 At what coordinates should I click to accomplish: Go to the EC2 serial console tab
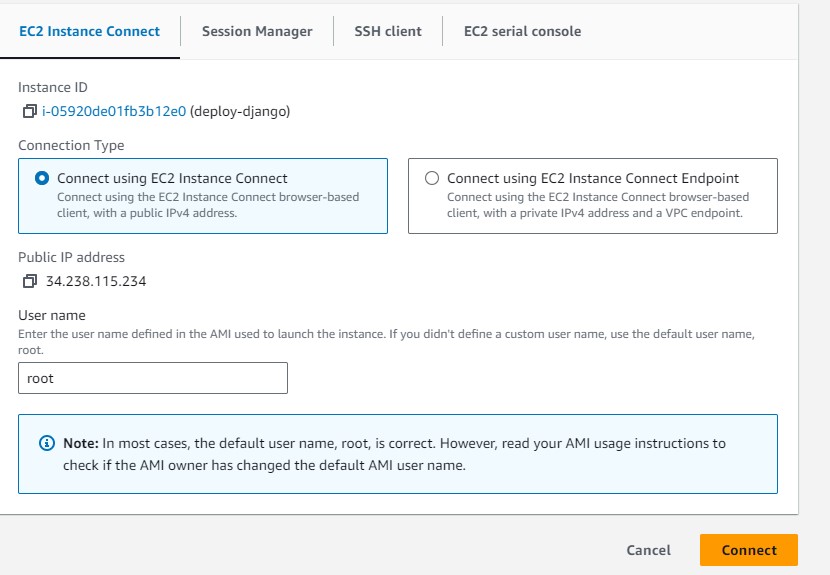pyautogui.click(x=522, y=31)
